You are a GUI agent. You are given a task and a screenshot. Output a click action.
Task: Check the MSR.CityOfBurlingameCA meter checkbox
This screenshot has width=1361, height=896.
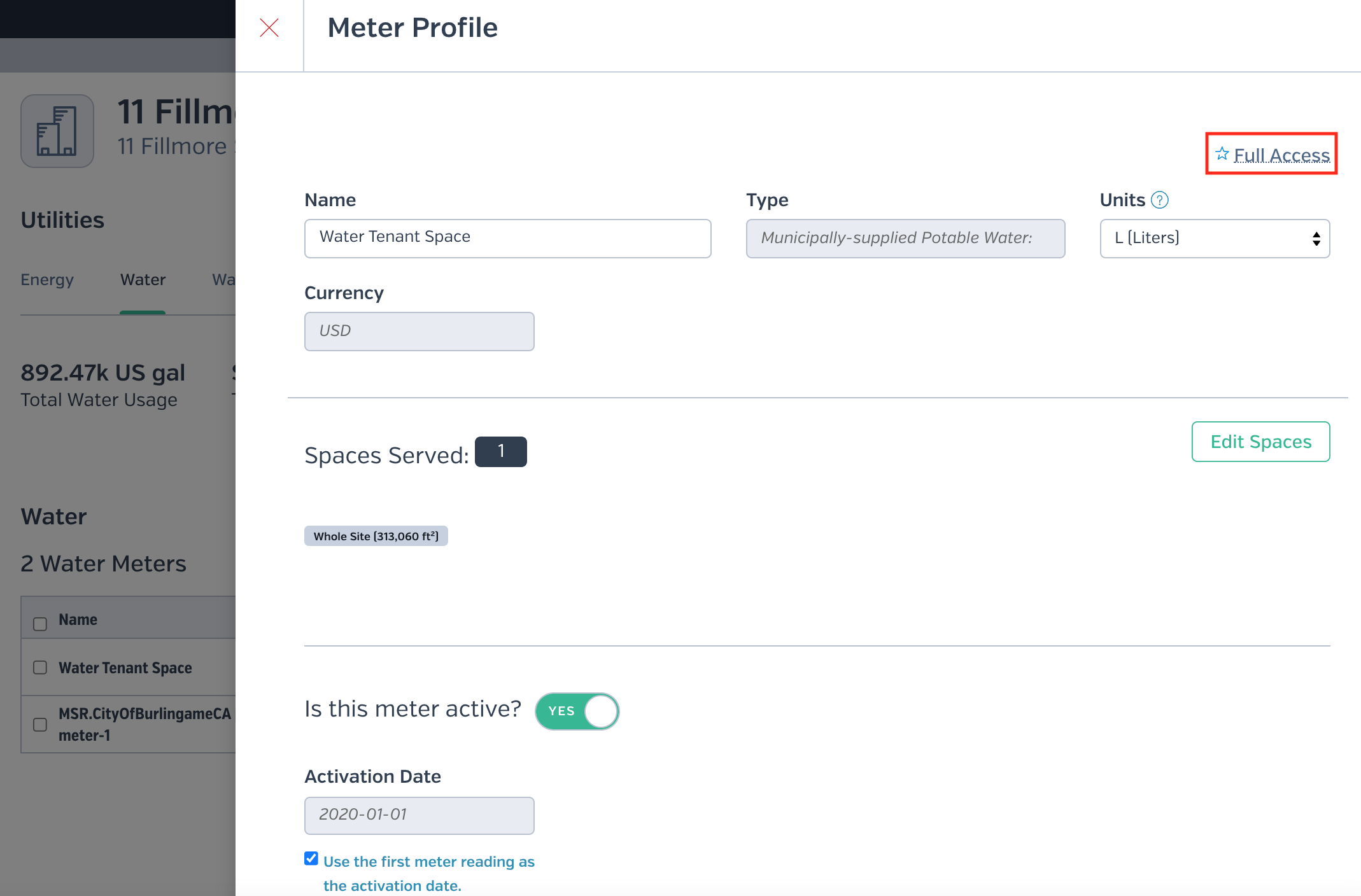tap(40, 724)
